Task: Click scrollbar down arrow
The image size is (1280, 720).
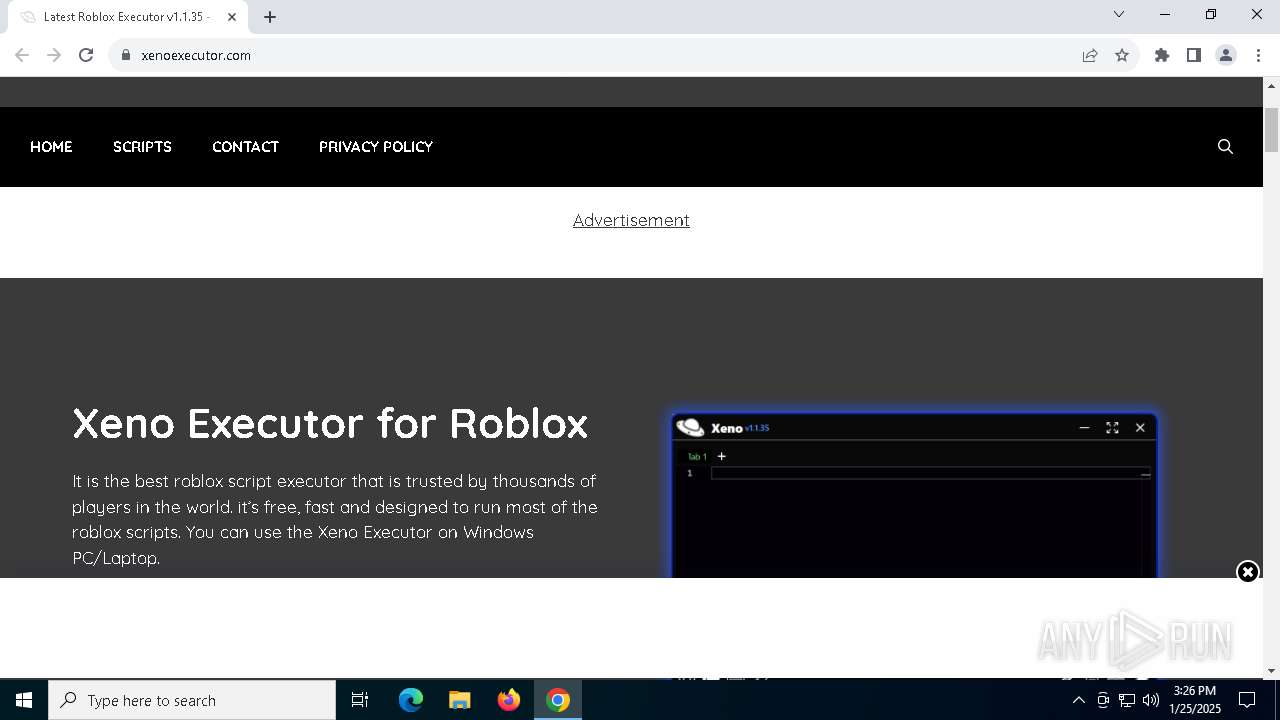Action: click(x=1271, y=670)
